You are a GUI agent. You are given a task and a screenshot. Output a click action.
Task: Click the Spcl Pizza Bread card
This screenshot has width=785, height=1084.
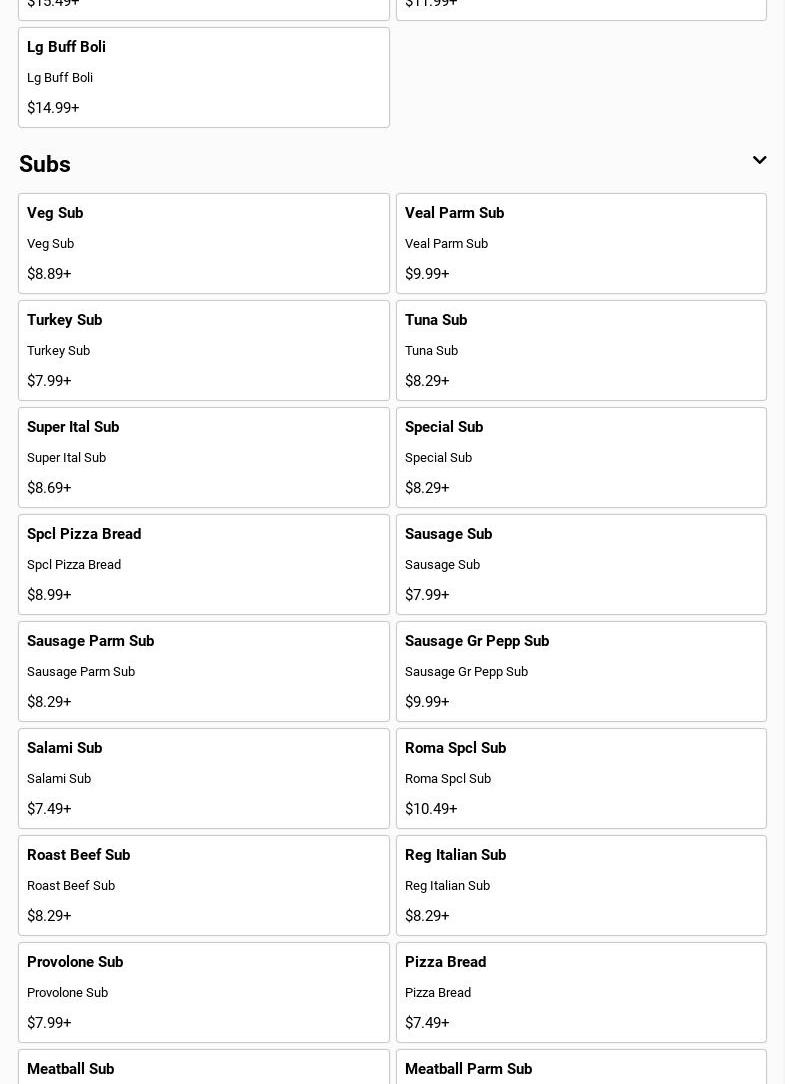point(203,564)
